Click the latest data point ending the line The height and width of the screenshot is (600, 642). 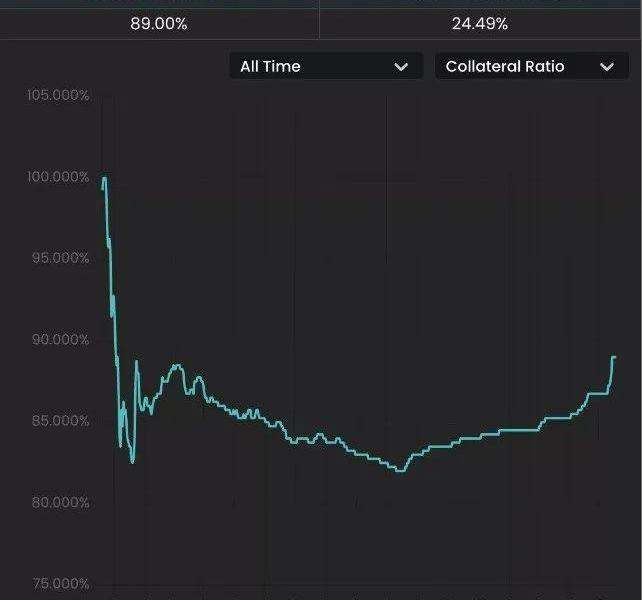tap(614, 357)
